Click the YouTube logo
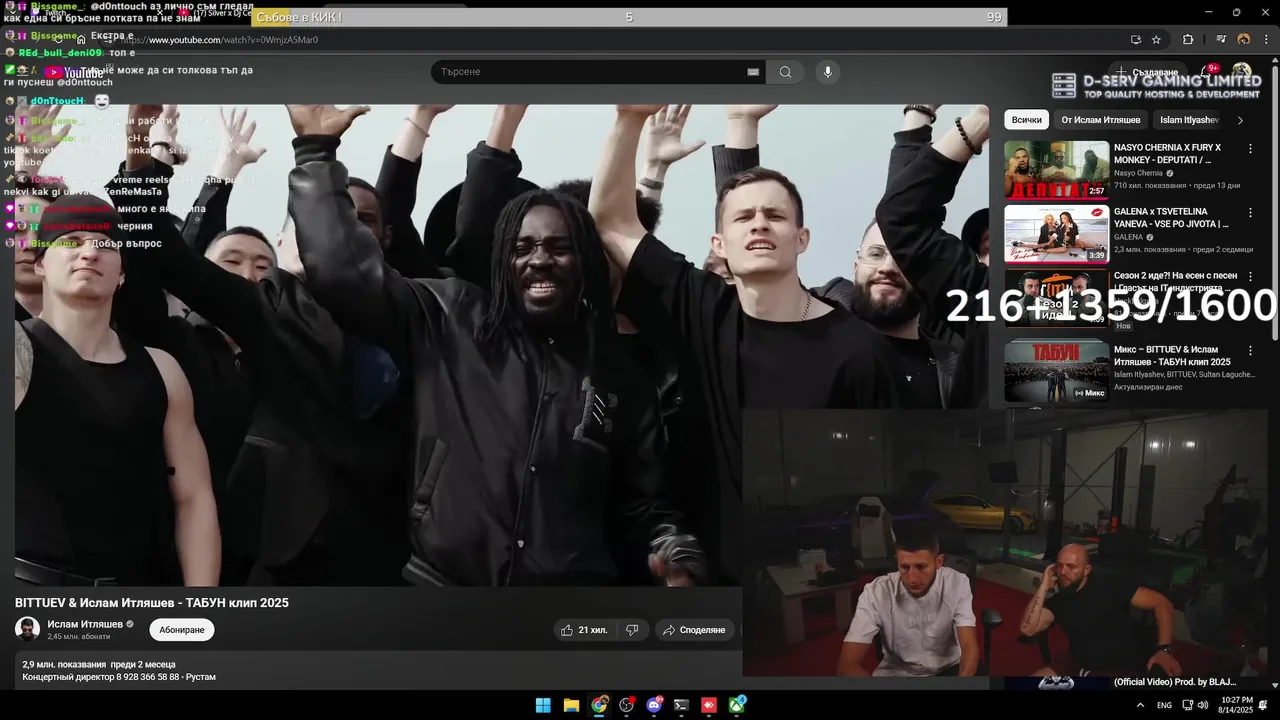The height and width of the screenshot is (720, 1280). pos(74,72)
